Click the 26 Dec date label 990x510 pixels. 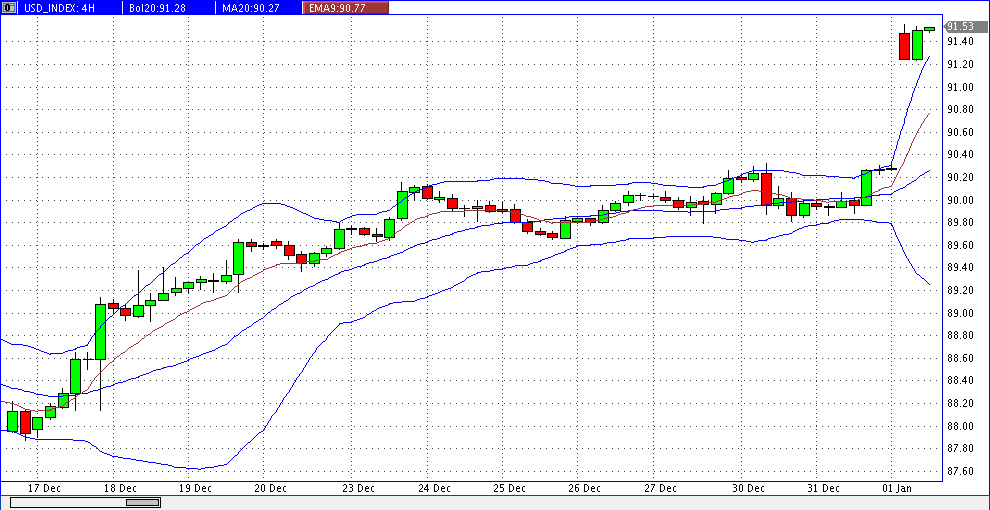click(583, 488)
